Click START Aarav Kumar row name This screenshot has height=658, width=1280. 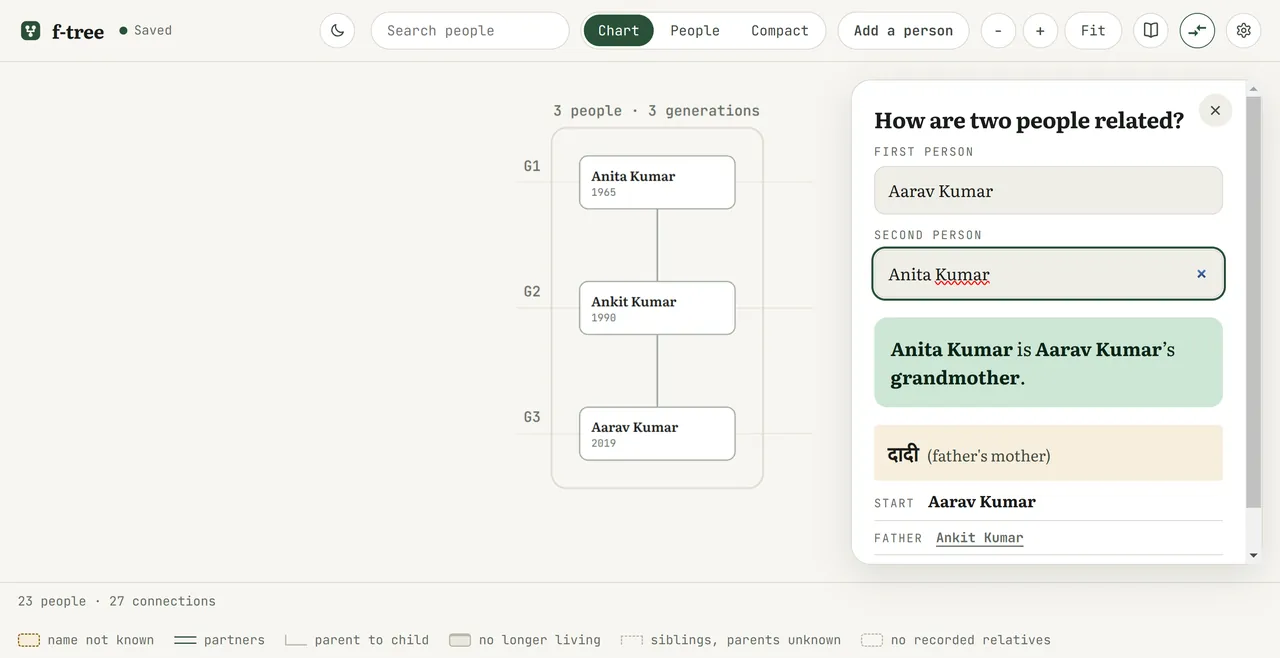[x=982, y=502]
